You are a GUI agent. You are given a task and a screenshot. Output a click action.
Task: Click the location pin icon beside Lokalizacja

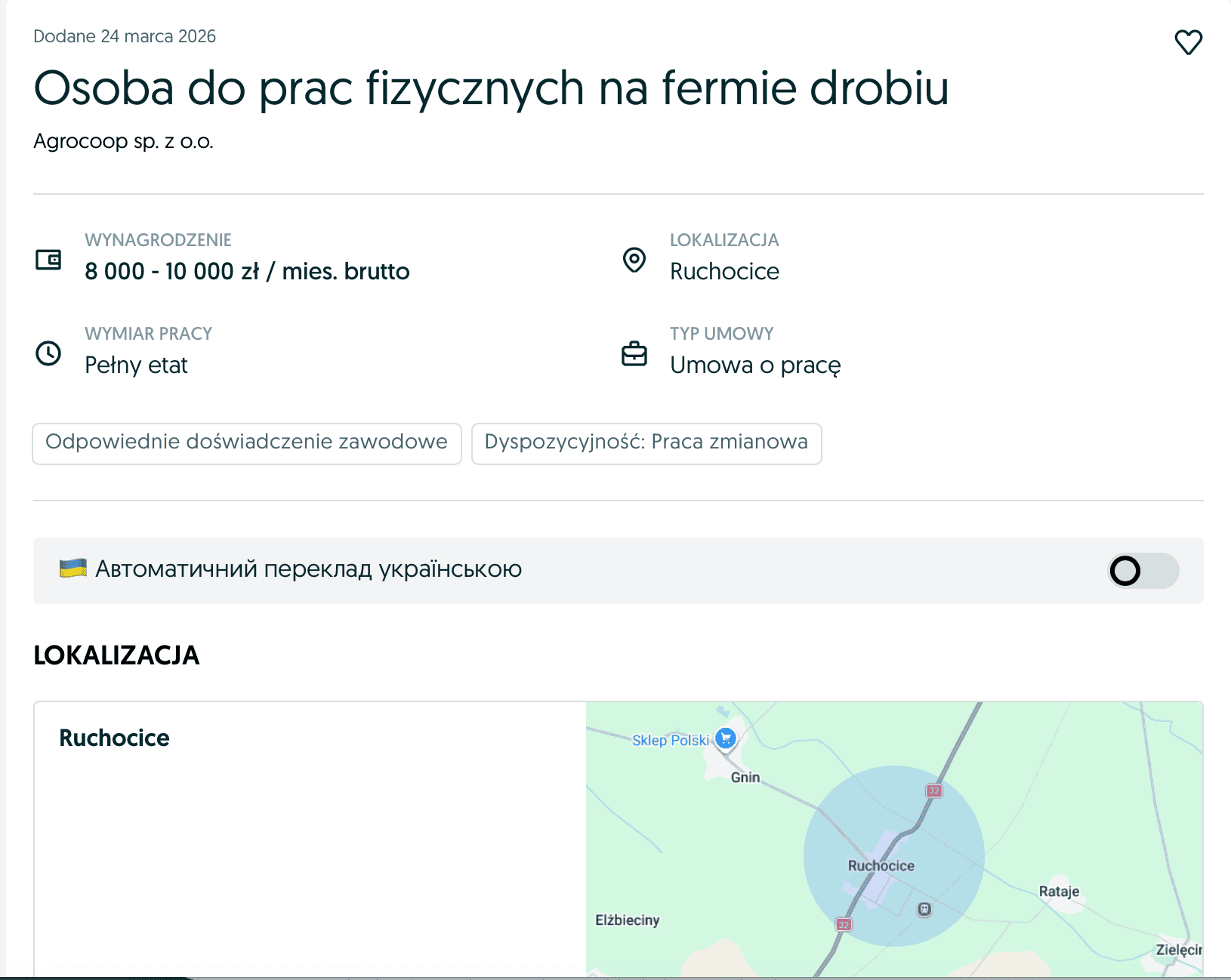pos(634,261)
